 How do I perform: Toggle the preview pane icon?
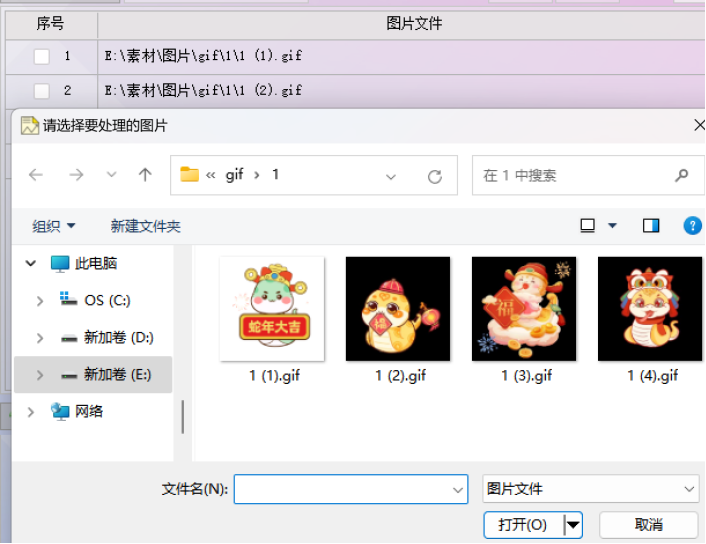[651, 226]
